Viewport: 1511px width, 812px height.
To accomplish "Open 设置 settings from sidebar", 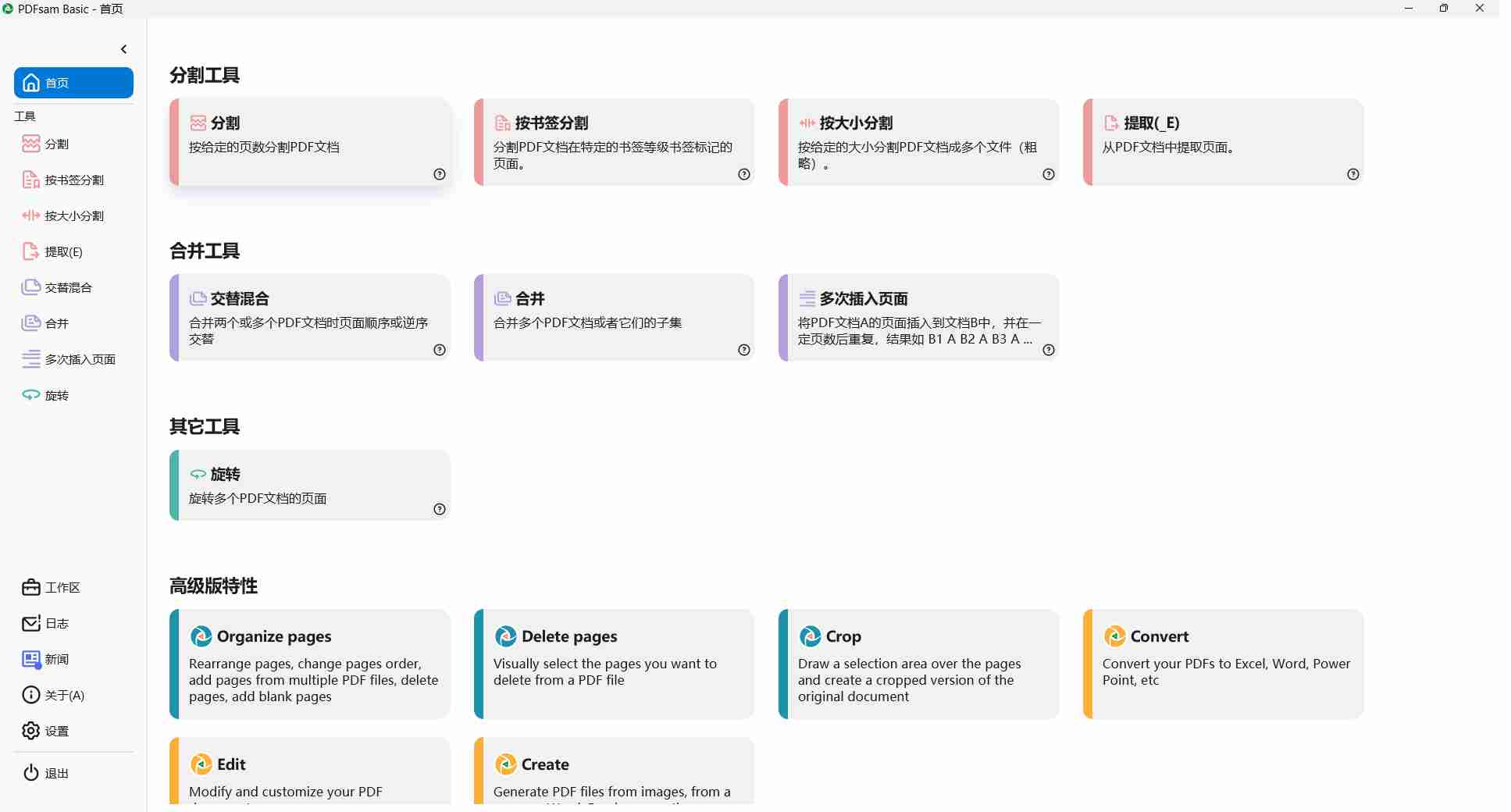I will (x=56, y=732).
